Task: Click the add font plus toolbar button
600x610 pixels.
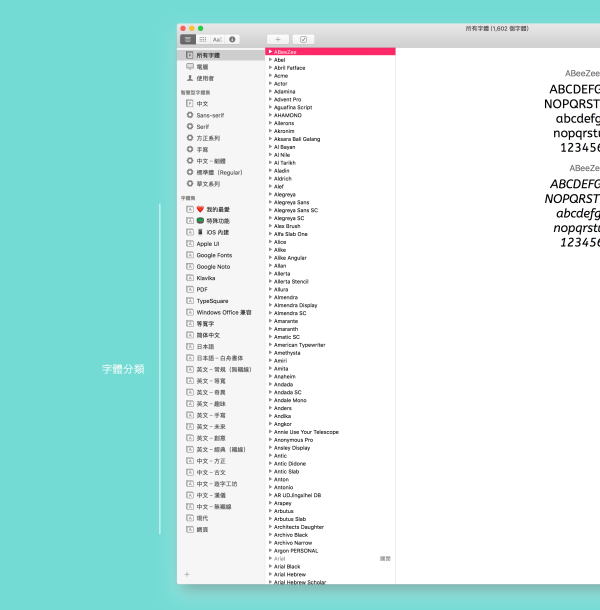Action: point(278,39)
